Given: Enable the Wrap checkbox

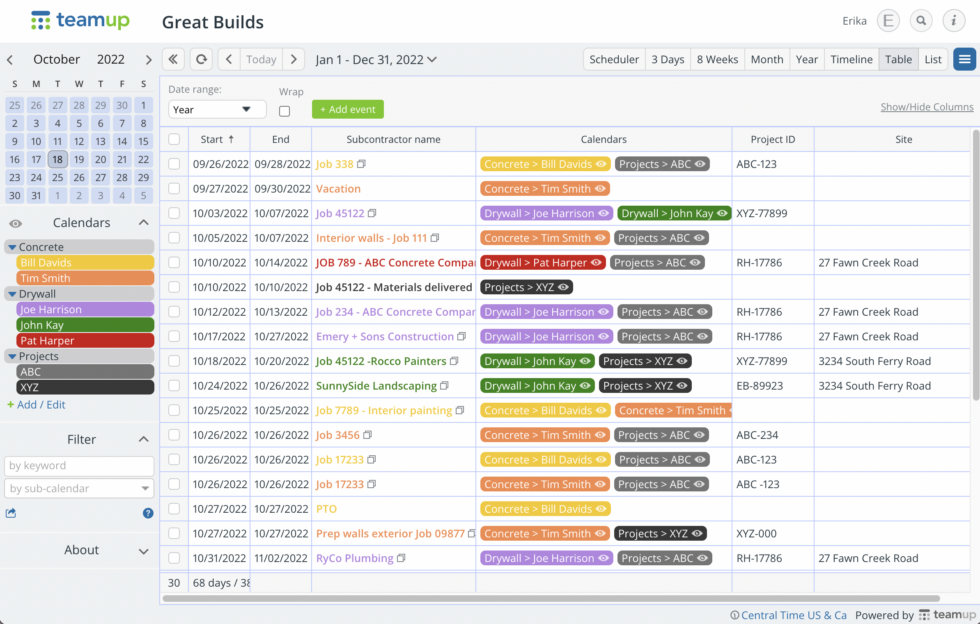Looking at the screenshot, I should click(284, 110).
